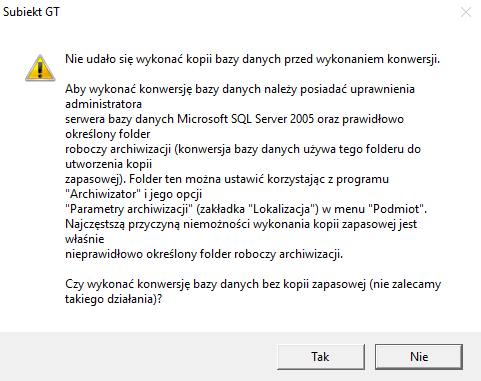Confirm conversion by clicking Tak

click(321, 357)
